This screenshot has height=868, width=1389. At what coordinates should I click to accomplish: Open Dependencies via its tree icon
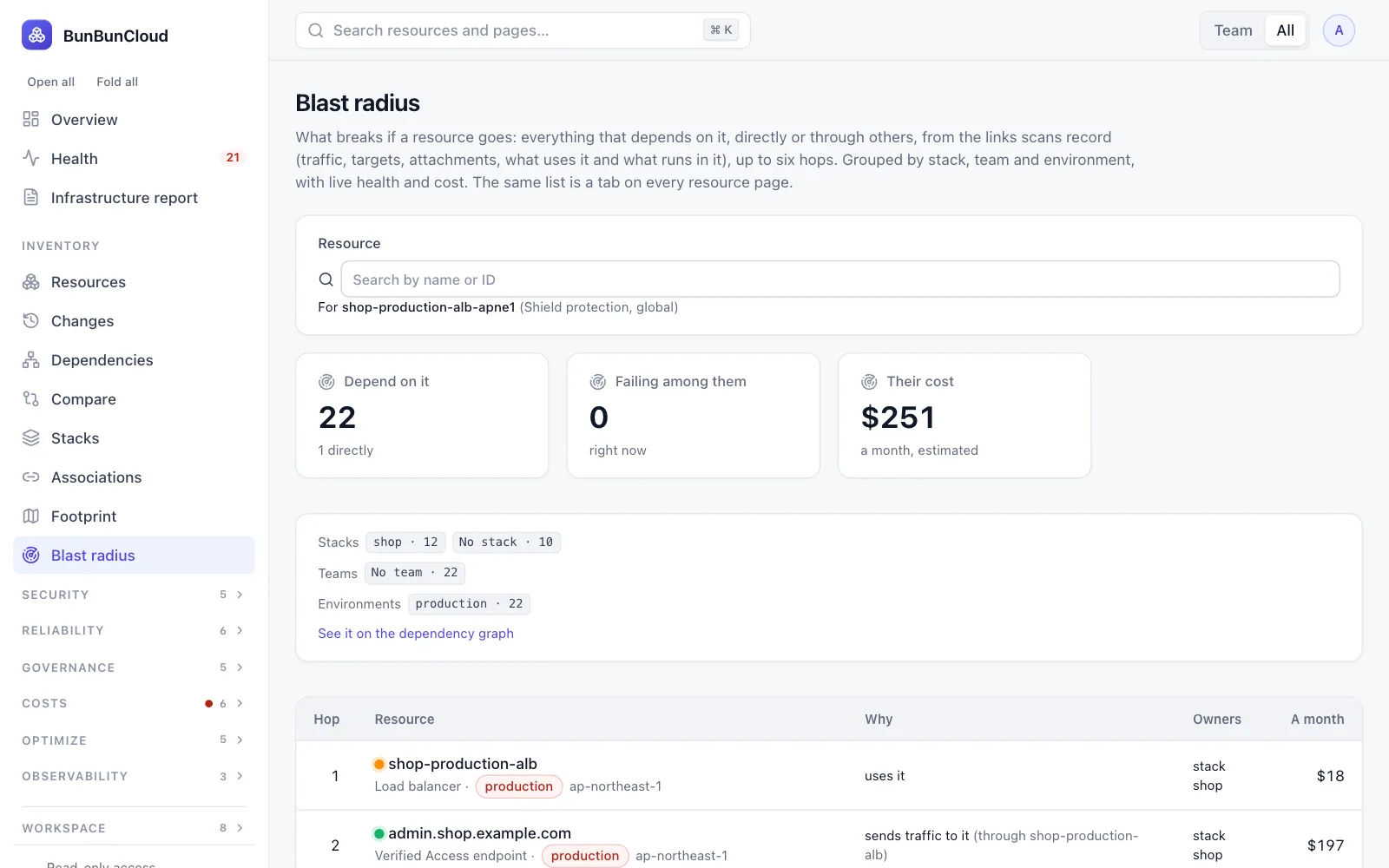(x=31, y=359)
